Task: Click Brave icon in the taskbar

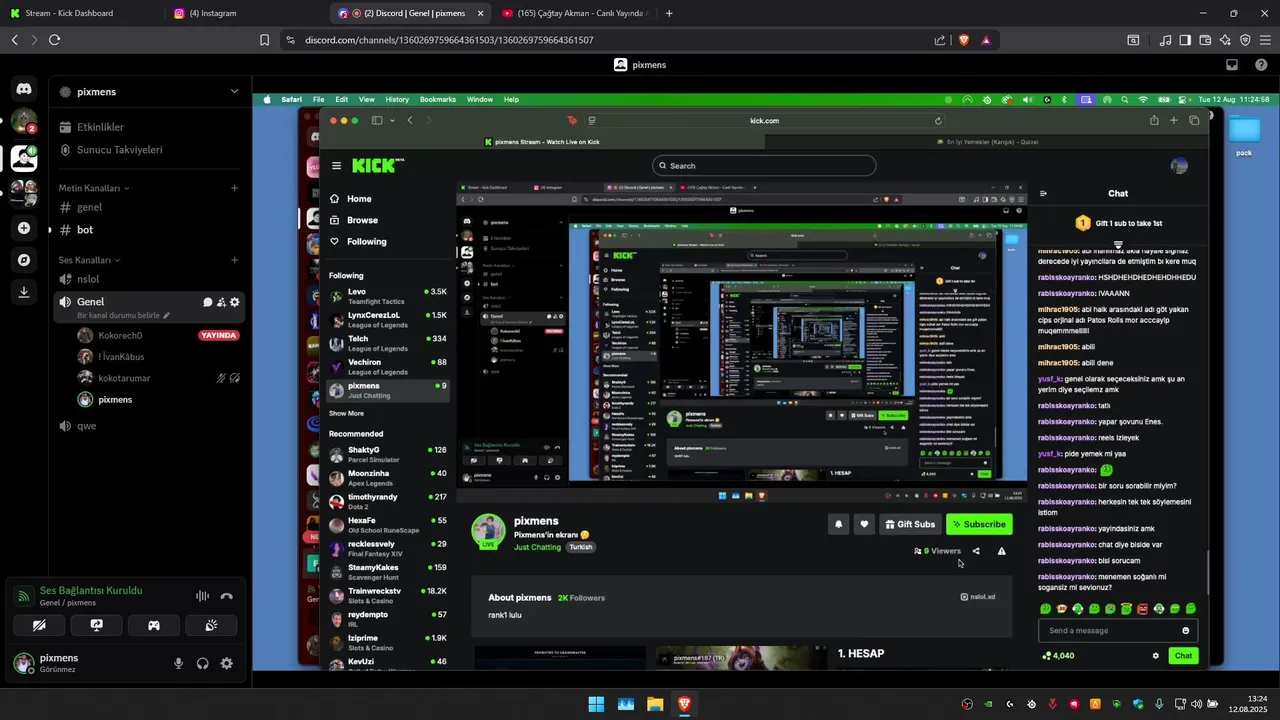Action: tap(684, 704)
